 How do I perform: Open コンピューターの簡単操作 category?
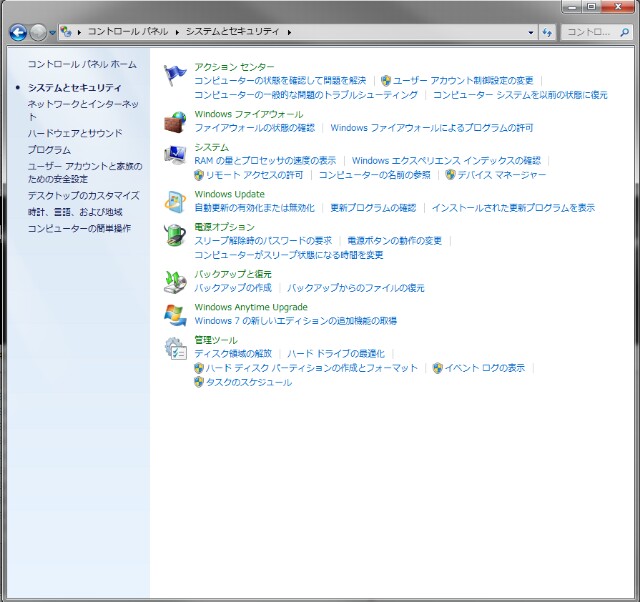79,228
